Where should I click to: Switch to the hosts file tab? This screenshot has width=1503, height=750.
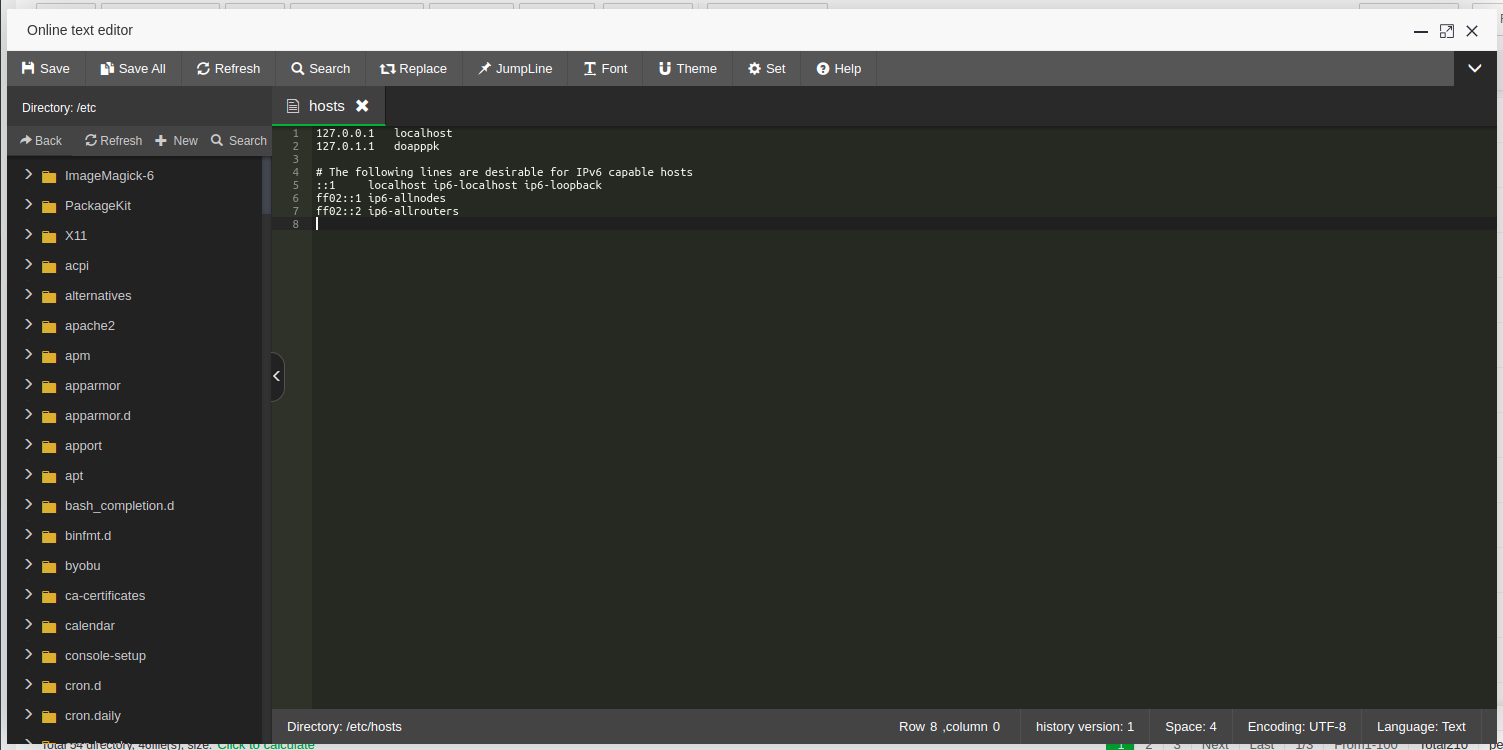click(x=326, y=106)
